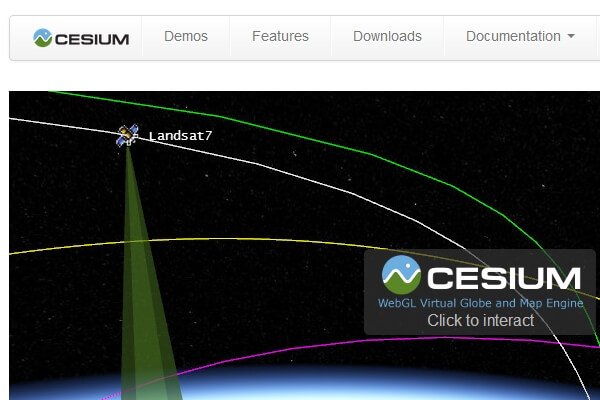
Task: Go to the Features section
Action: [x=280, y=36]
